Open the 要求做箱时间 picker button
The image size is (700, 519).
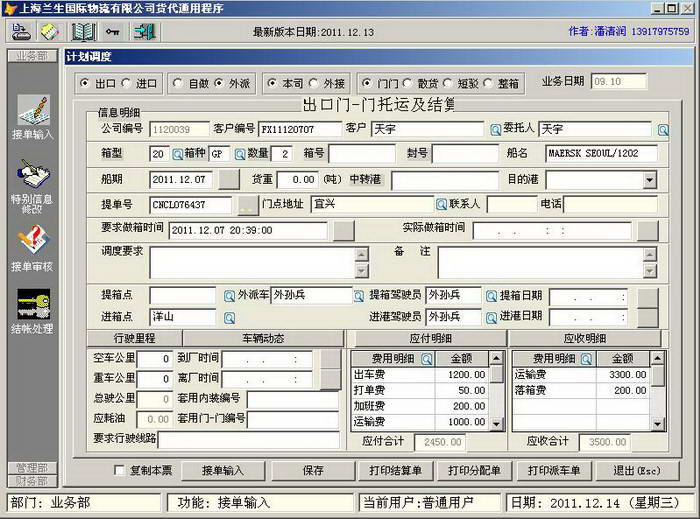344,231
